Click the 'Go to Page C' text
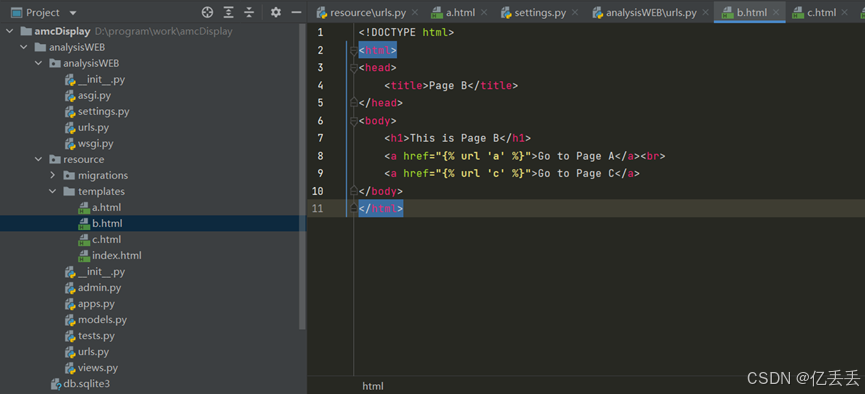This screenshot has height=394, width=865. [576, 174]
